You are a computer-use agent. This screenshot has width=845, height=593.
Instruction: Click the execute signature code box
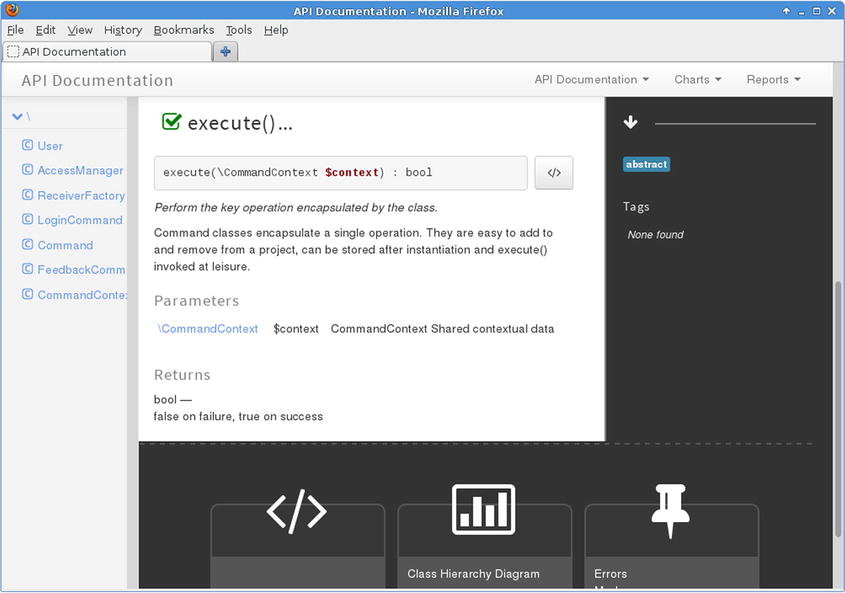coord(341,173)
